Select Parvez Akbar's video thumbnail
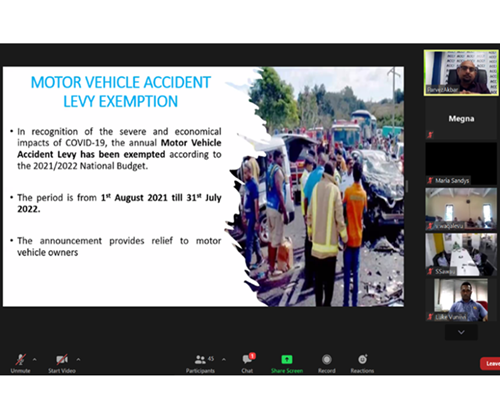Screen dimensions: 500x419 461,73
